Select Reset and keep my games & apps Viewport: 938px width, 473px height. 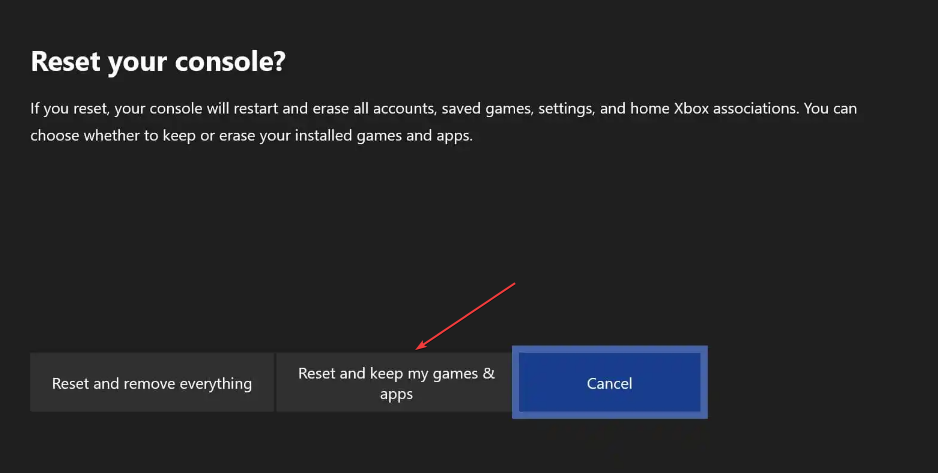click(x=395, y=382)
